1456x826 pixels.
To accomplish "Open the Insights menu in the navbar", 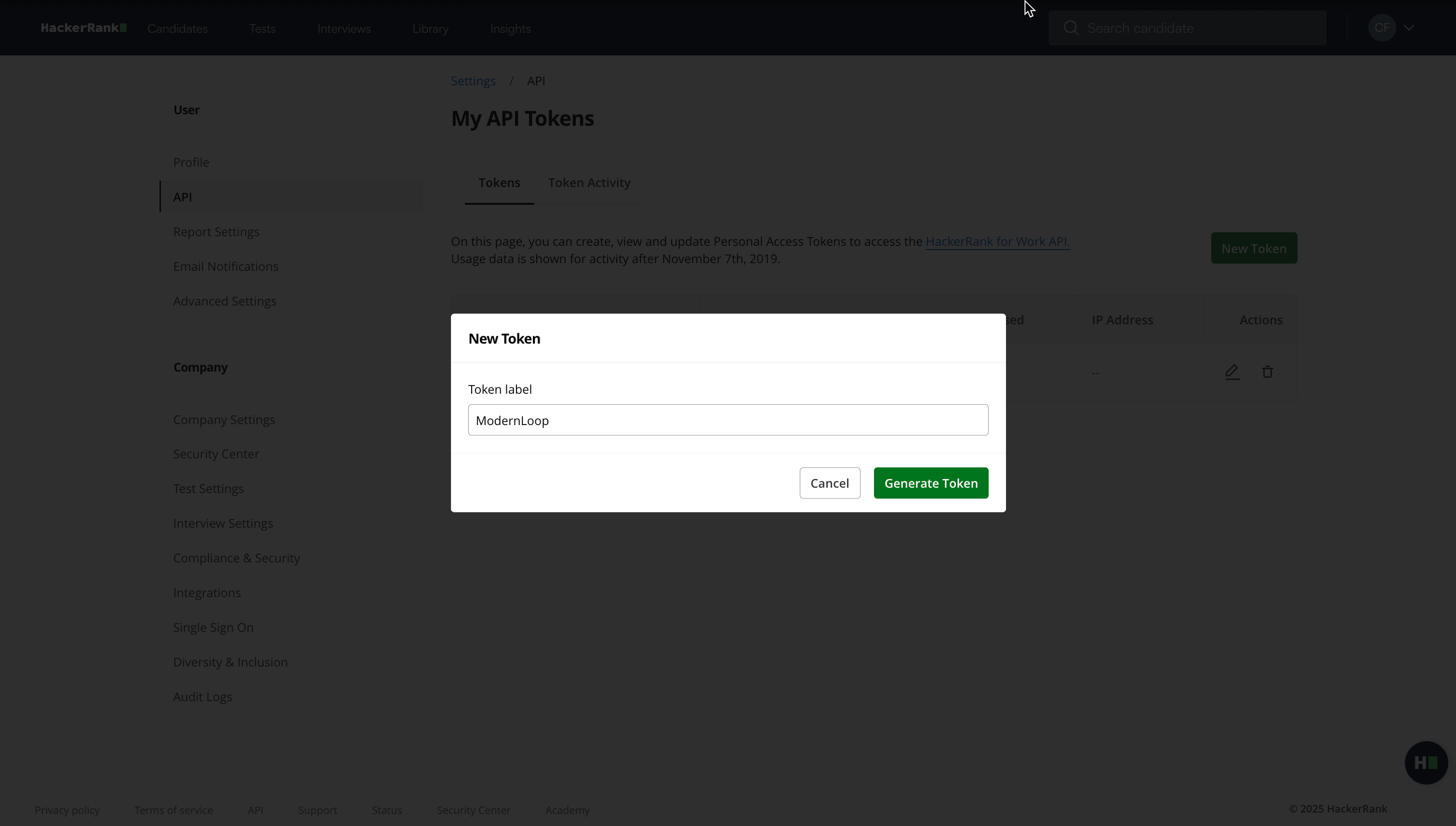I will 510,28.
